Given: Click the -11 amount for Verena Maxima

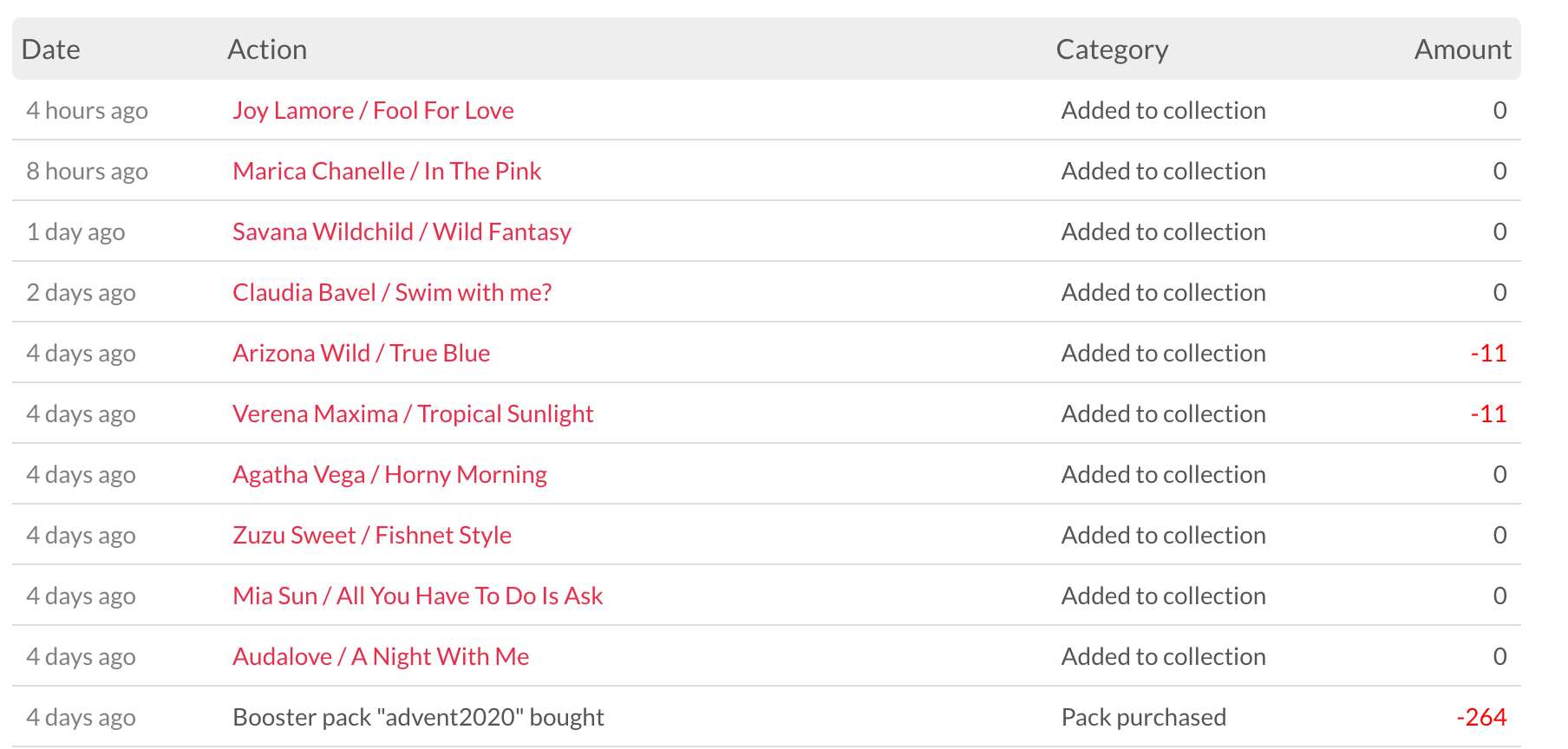Looking at the screenshot, I should tap(1488, 414).
